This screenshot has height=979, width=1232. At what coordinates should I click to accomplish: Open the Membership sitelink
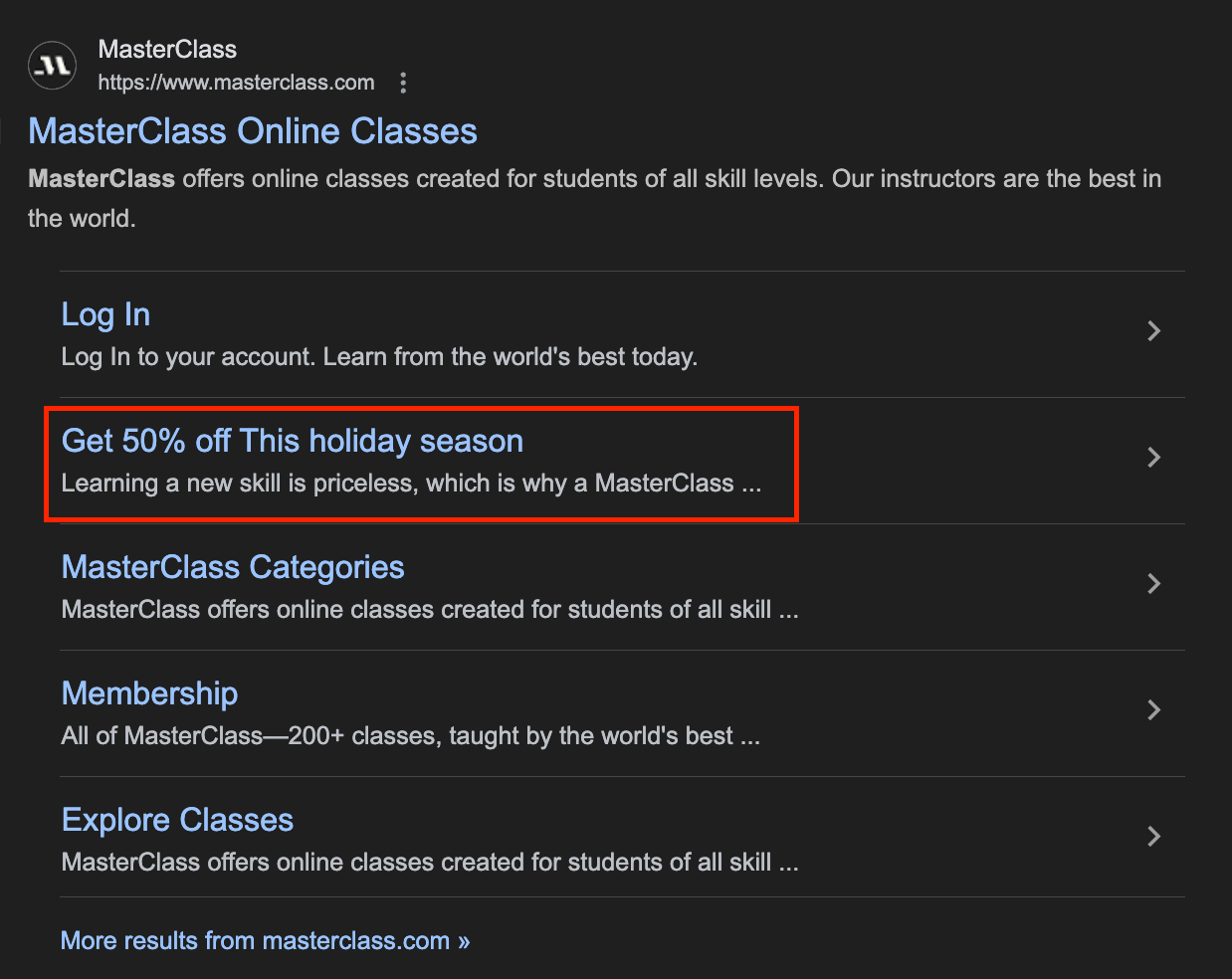(149, 693)
